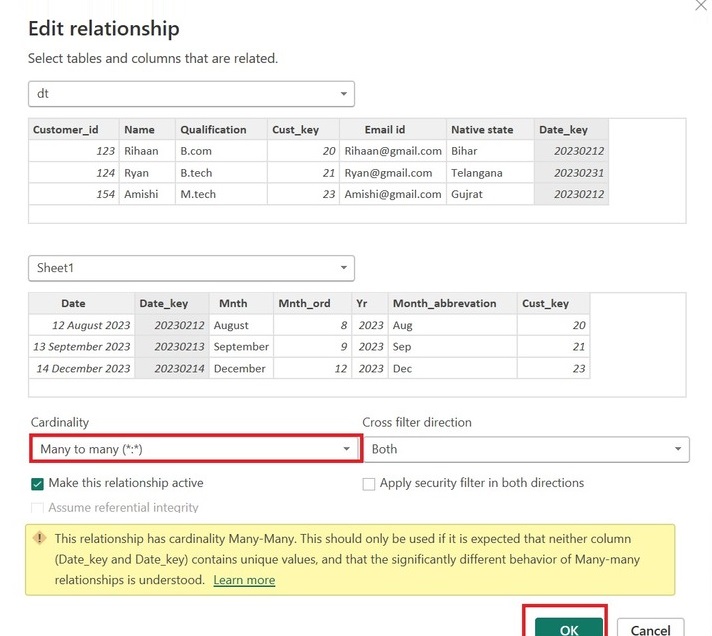Open the Learn more link
Screen dimensions: 712x636
click(x=244, y=580)
